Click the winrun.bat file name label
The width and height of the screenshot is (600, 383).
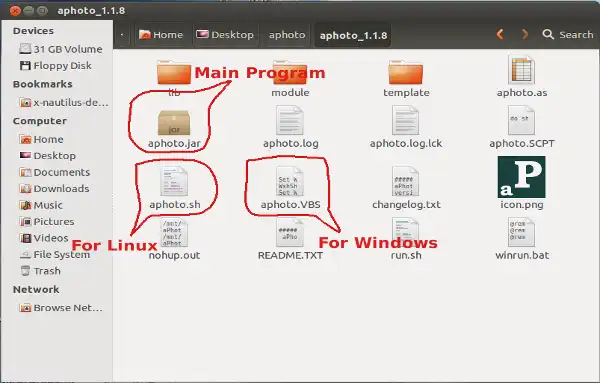[x=522, y=255]
